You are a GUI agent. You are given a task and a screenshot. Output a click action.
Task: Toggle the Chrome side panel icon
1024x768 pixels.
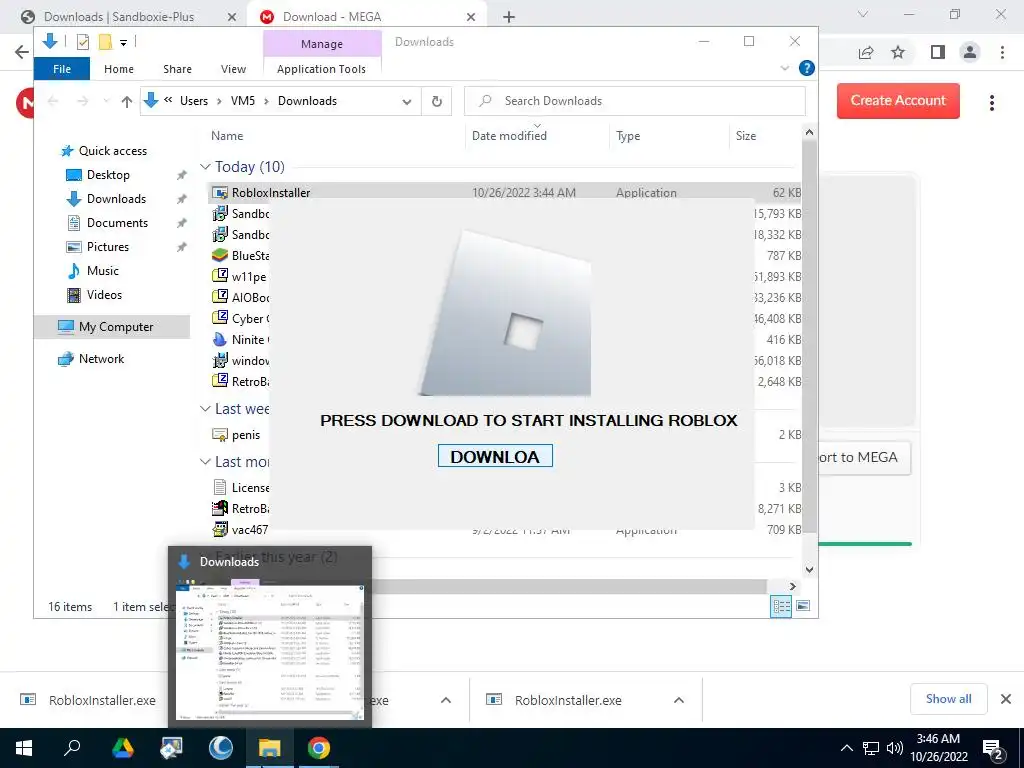938,52
